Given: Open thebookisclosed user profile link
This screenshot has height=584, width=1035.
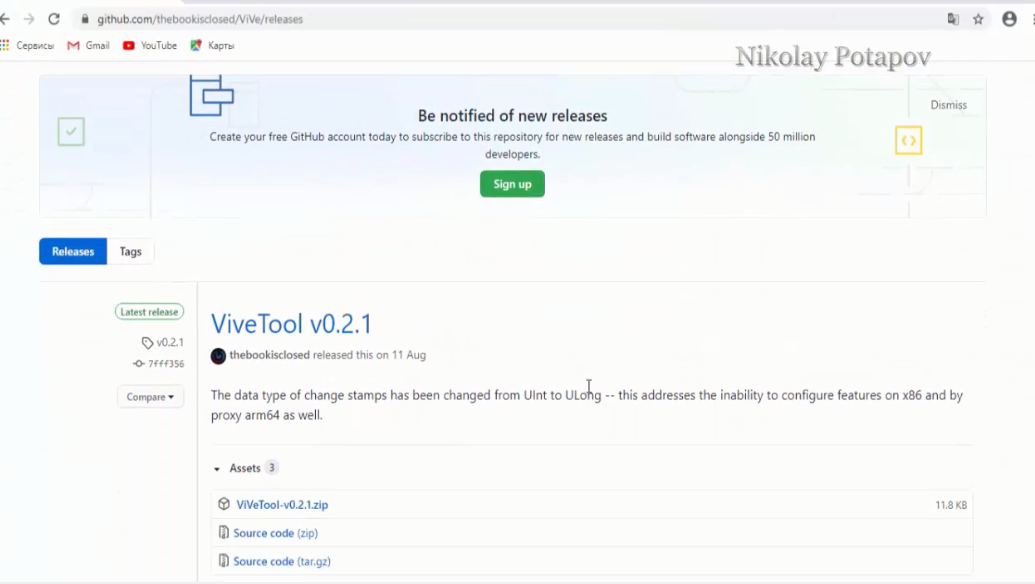Looking at the screenshot, I should [269, 355].
